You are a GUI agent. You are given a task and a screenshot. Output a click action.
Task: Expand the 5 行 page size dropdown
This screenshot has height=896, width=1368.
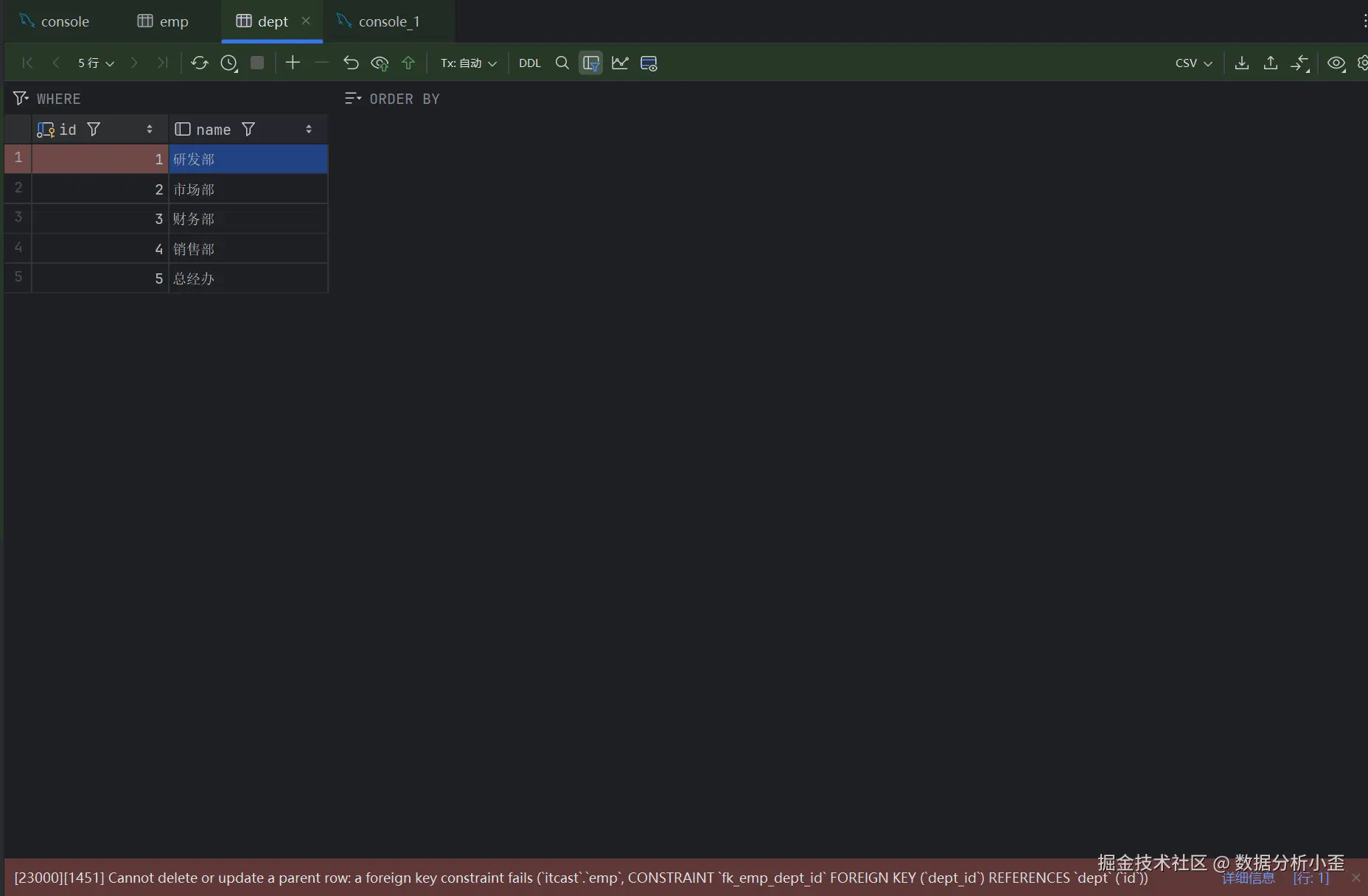tap(96, 63)
